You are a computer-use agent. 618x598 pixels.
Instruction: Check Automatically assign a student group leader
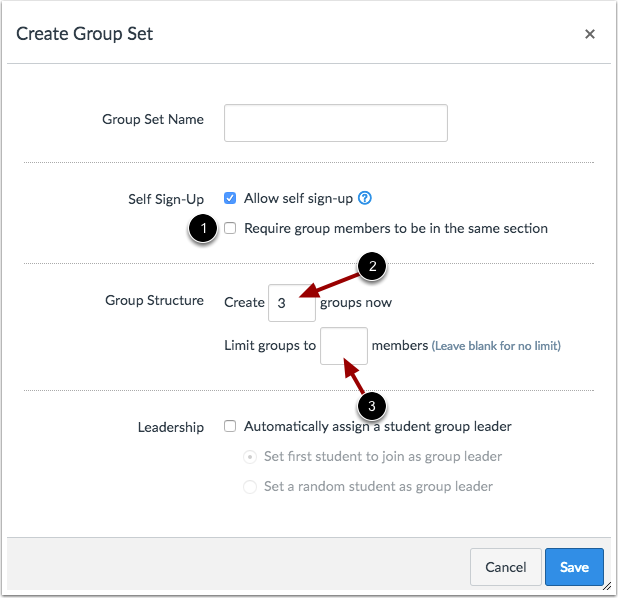coord(230,426)
